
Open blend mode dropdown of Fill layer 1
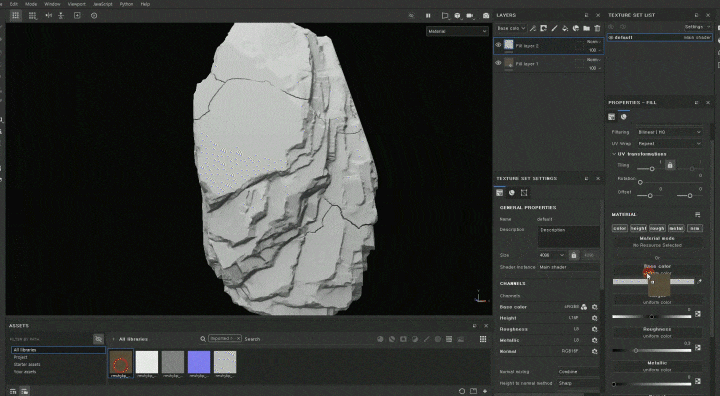pyautogui.click(x=594, y=60)
